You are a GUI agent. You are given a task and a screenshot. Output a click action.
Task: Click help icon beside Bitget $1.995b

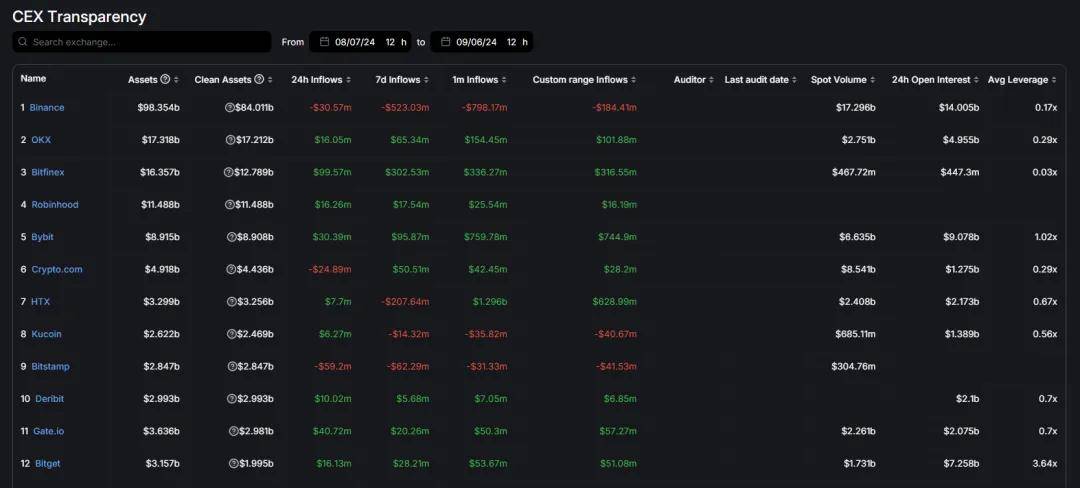click(x=233, y=463)
